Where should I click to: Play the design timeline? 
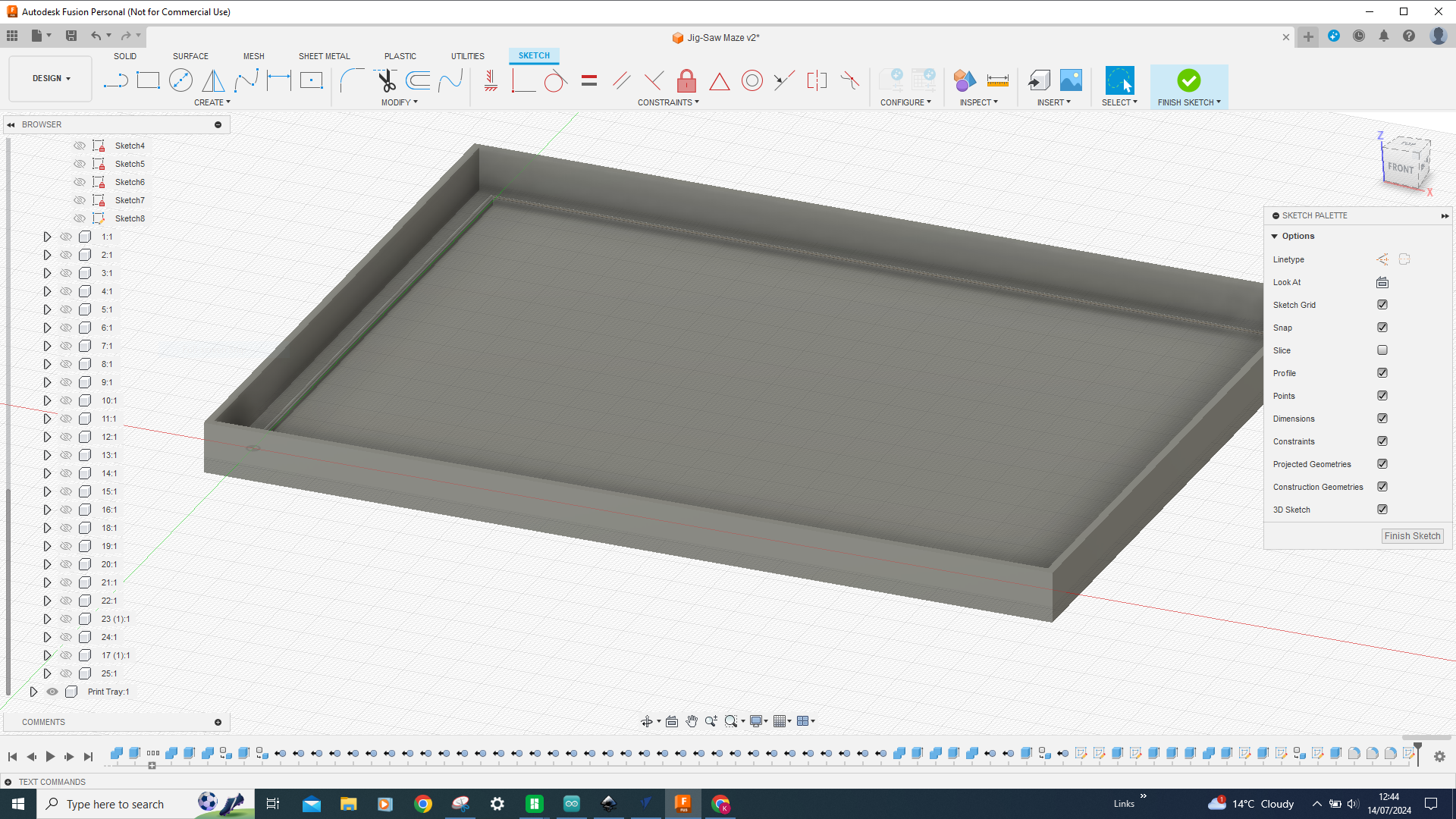(50, 756)
